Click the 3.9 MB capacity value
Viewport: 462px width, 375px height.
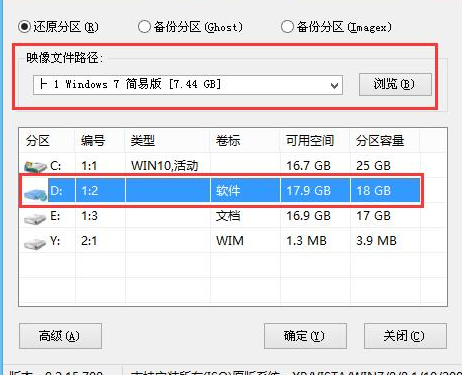(x=376, y=241)
